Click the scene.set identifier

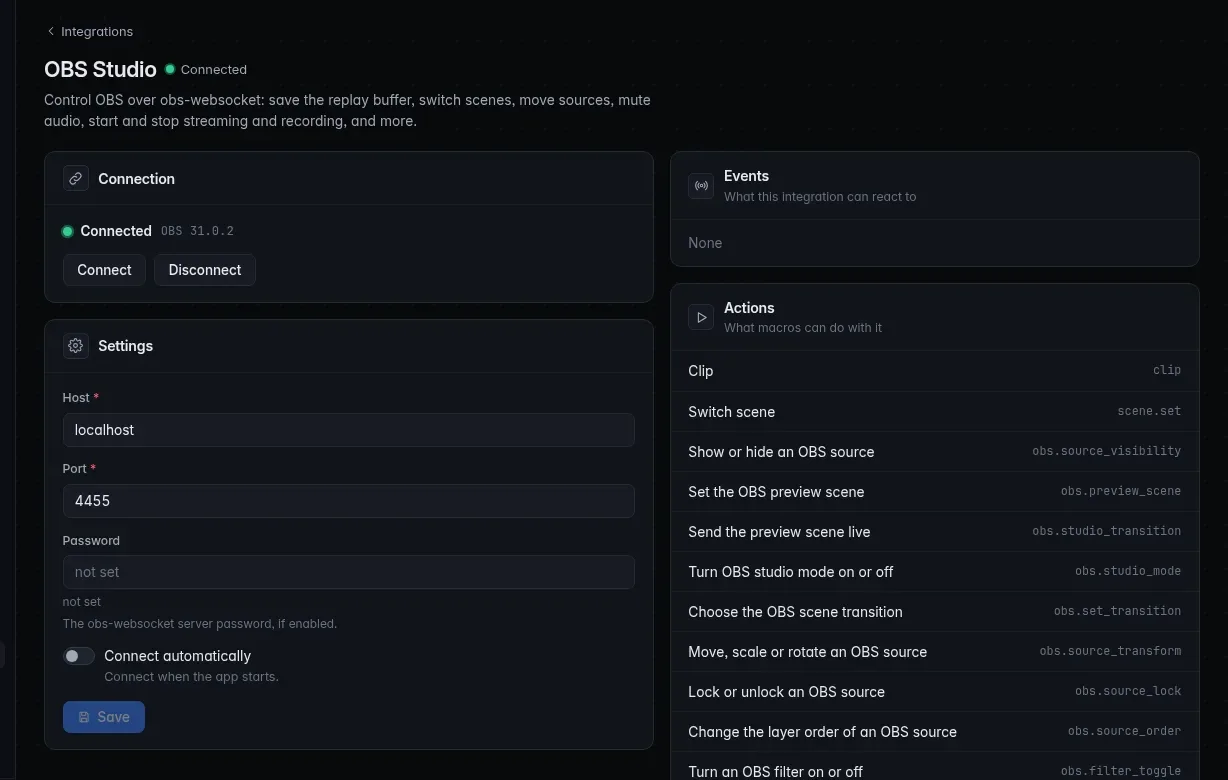click(1149, 411)
